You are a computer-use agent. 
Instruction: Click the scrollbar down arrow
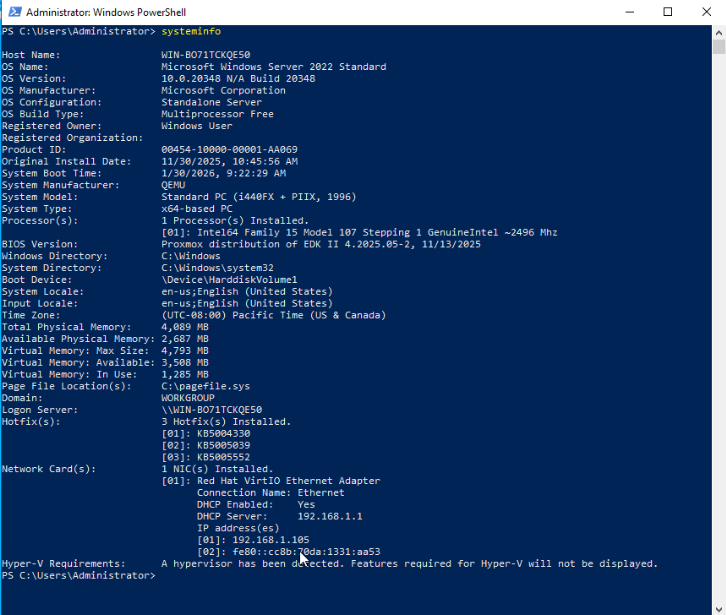pos(719,609)
